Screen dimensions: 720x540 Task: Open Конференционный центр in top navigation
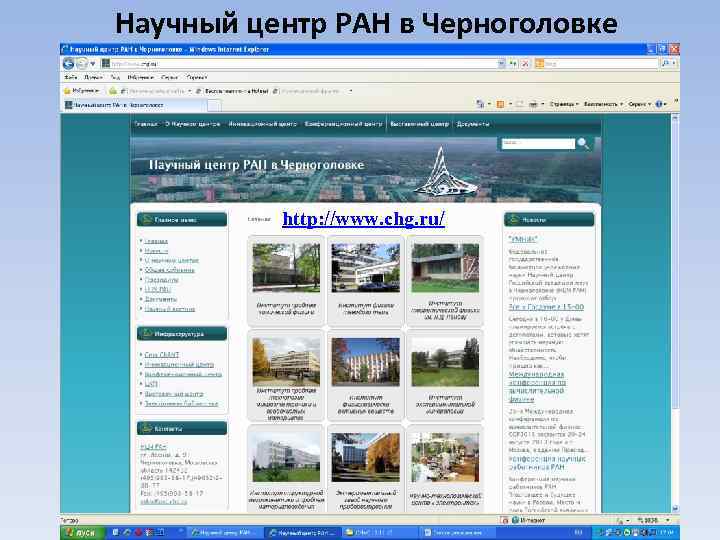tap(343, 124)
